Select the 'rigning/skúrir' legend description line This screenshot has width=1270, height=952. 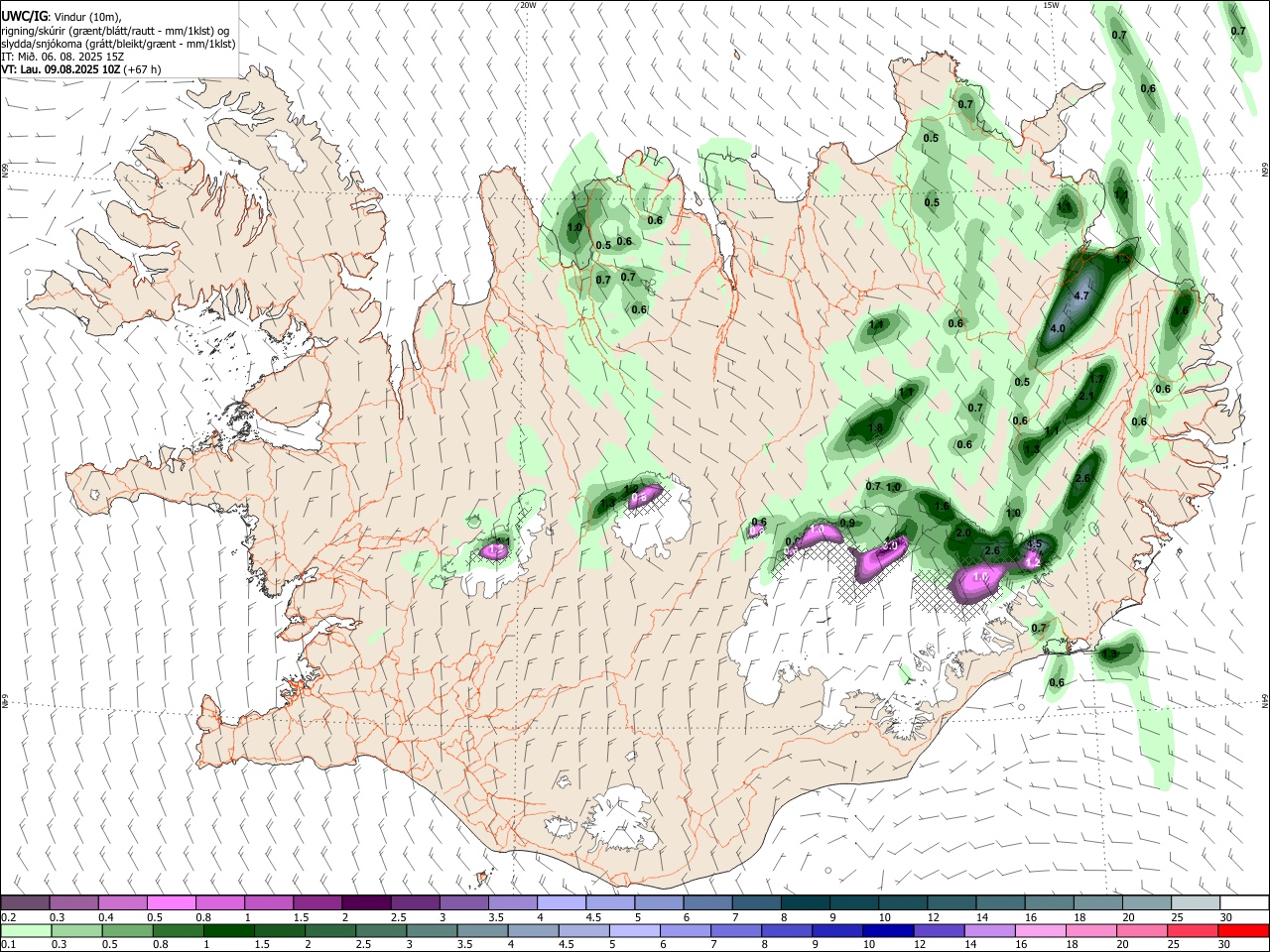pos(115,30)
